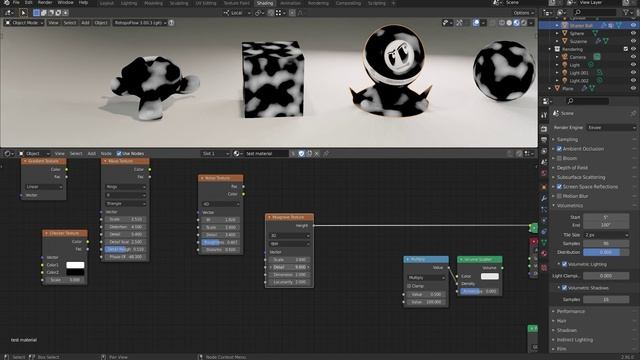Open Object Mode dropdown
This screenshot has width=640, height=360.
[24, 23]
